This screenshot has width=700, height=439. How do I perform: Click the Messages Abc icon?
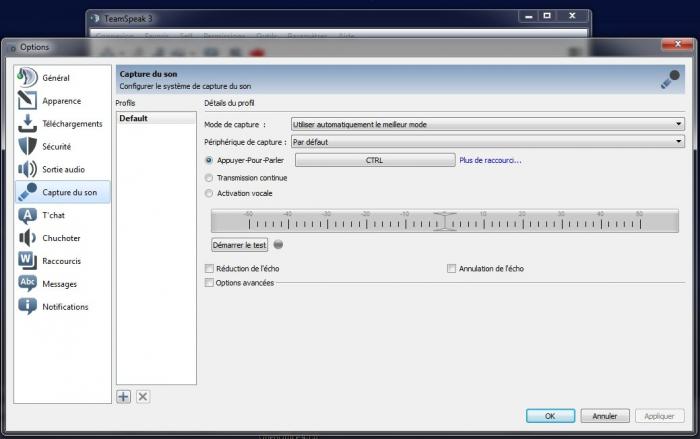tap(27, 283)
